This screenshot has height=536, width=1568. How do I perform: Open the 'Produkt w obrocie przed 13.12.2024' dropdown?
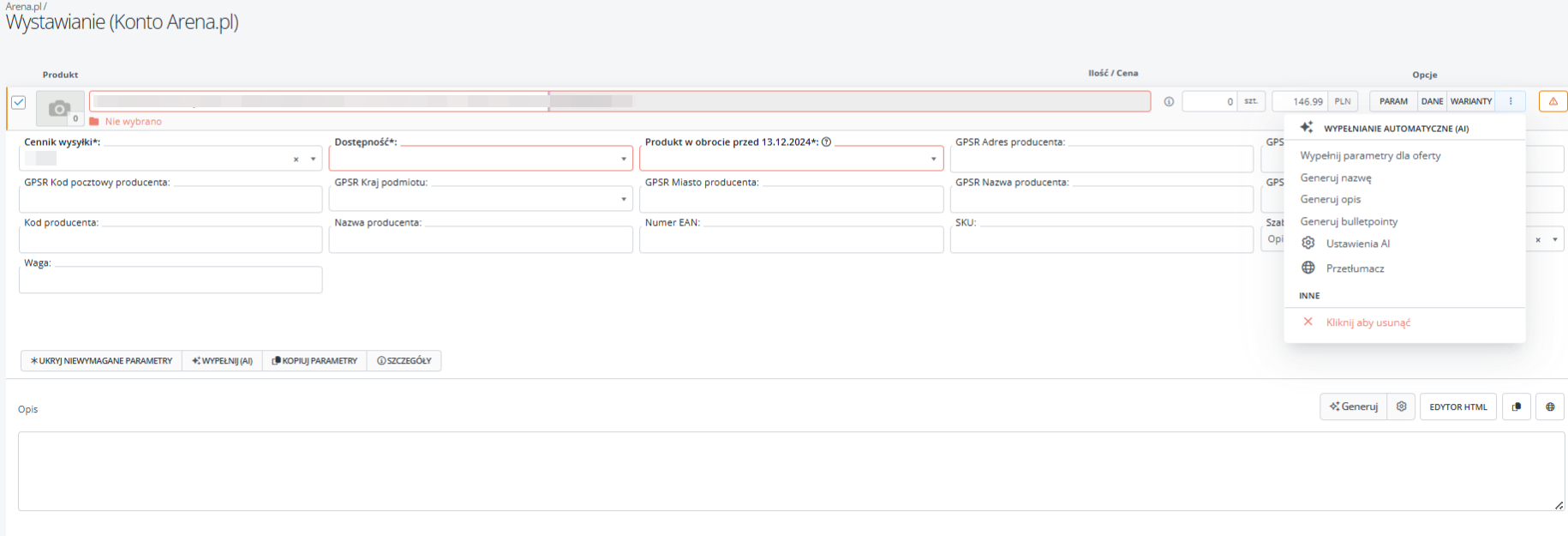pyautogui.click(x=933, y=159)
